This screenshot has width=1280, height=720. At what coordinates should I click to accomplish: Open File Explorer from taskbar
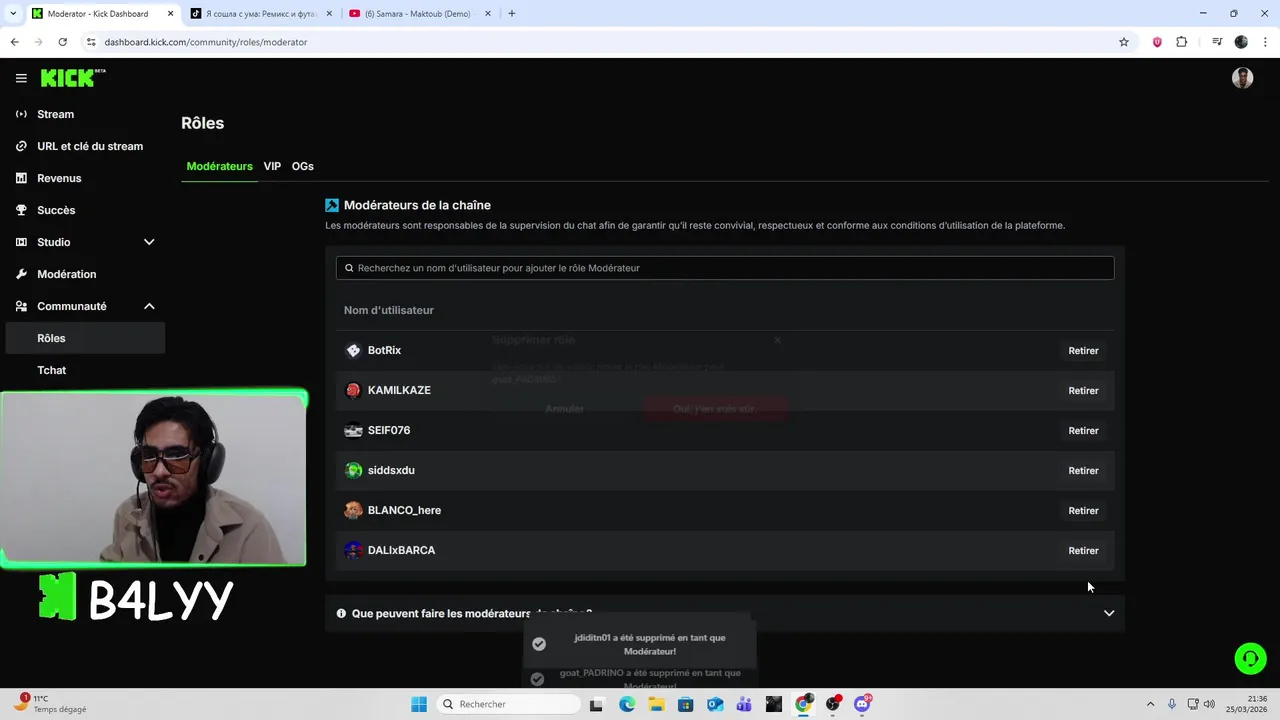coord(656,704)
